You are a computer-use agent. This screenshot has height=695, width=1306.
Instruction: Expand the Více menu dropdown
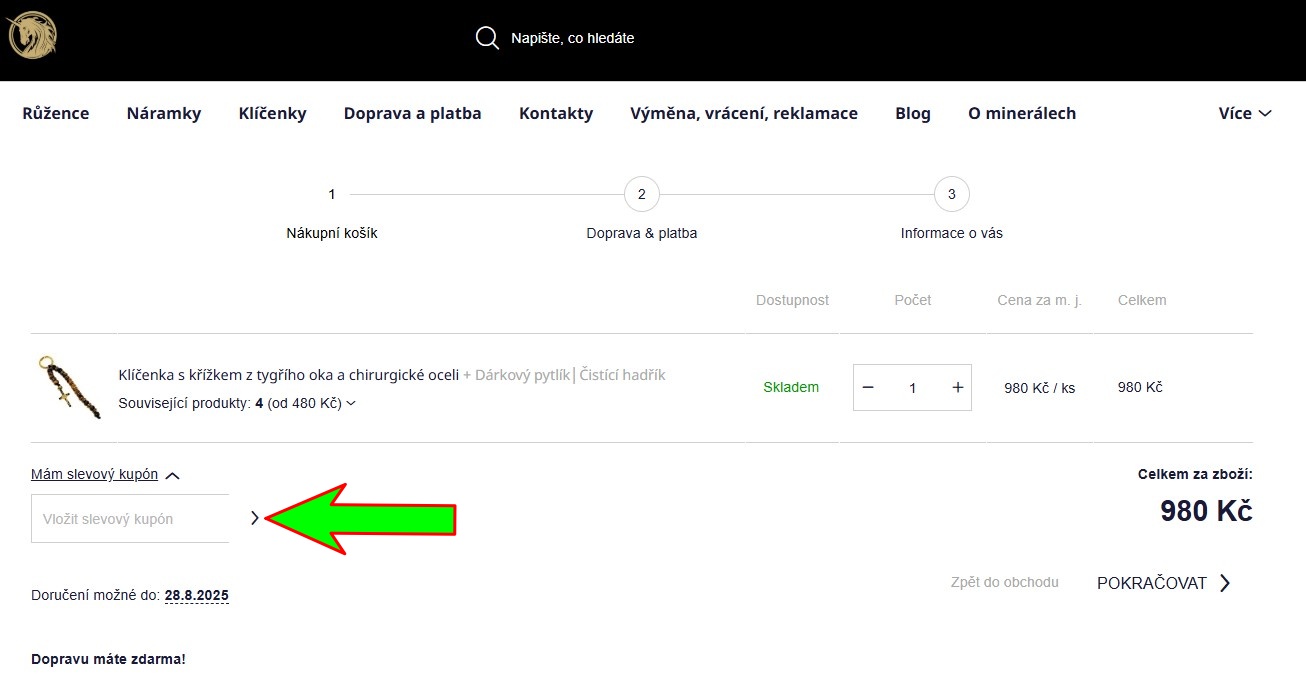point(1244,113)
